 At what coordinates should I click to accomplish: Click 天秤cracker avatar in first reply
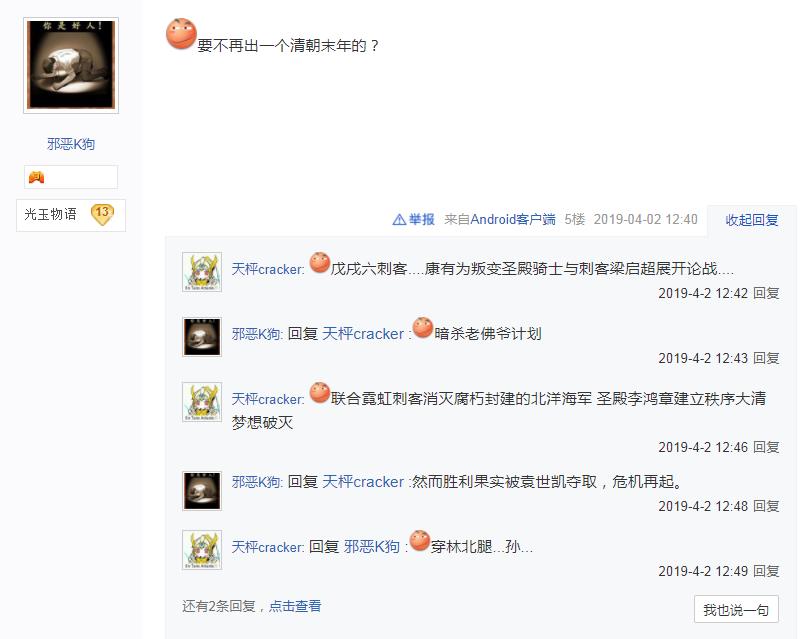[202, 272]
